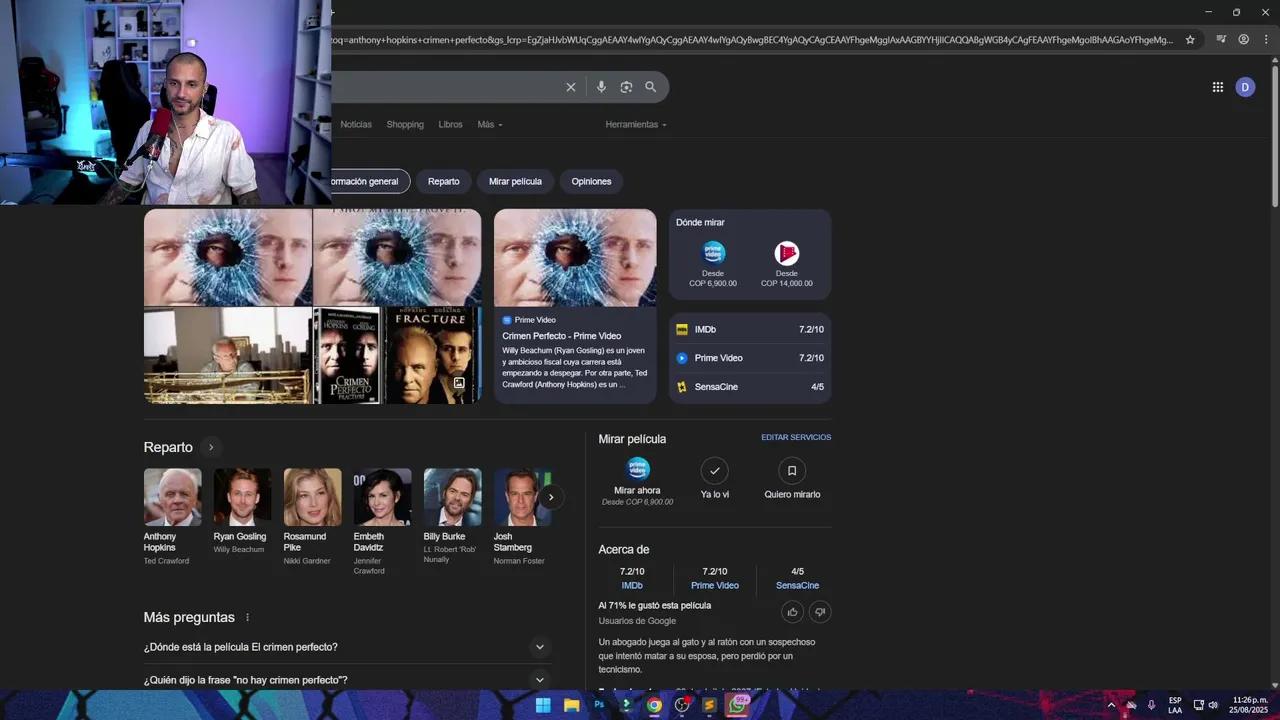Select the Mirar película chip
Viewport: 1280px width, 720px height.
pyautogui.click(x=515, y=182)
